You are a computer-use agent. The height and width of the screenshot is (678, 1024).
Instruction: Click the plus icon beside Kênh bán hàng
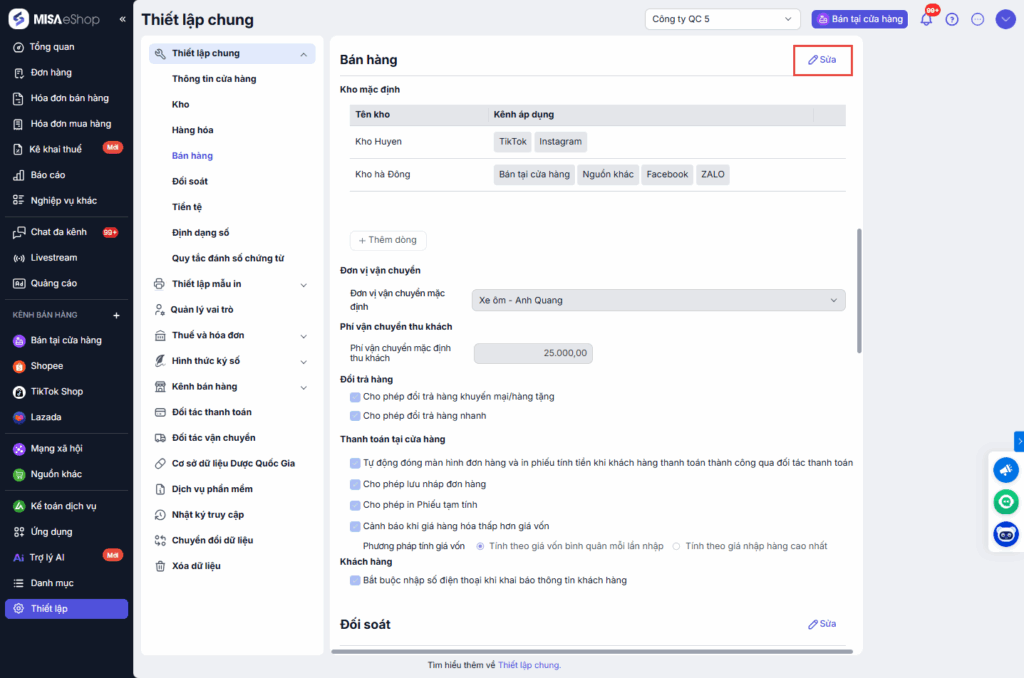tap(116, 315)
